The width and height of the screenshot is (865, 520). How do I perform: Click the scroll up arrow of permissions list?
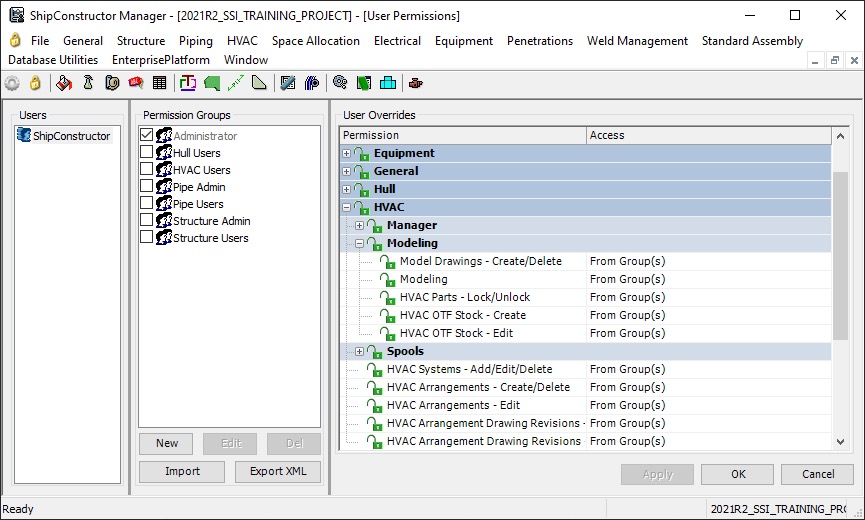click(x=840, y=136)
